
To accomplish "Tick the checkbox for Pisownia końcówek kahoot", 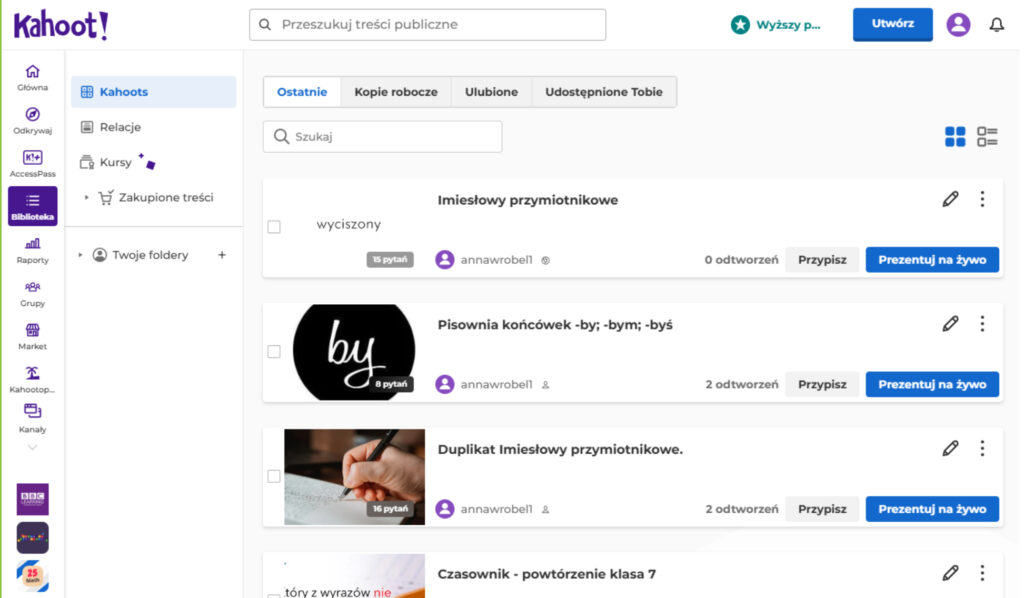I will coord(274,351).
